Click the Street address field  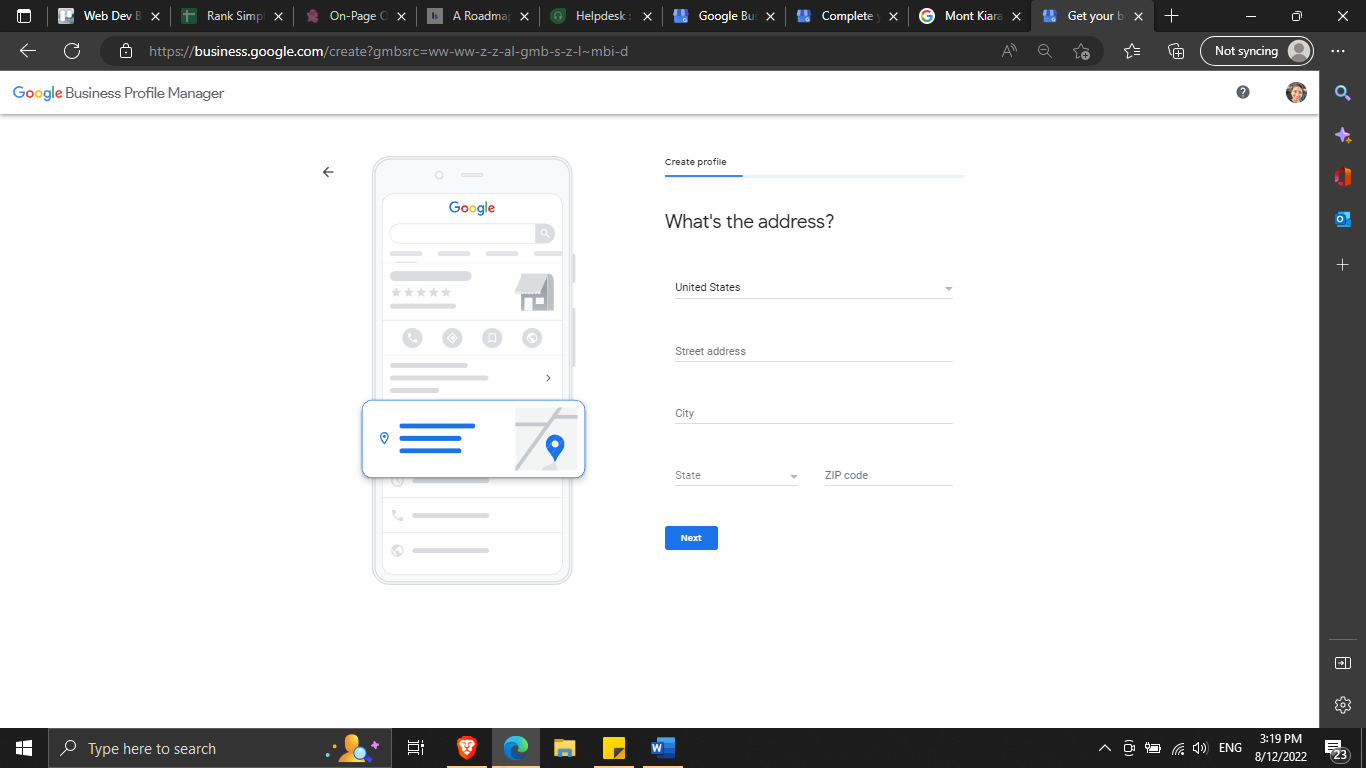[813, 351]
